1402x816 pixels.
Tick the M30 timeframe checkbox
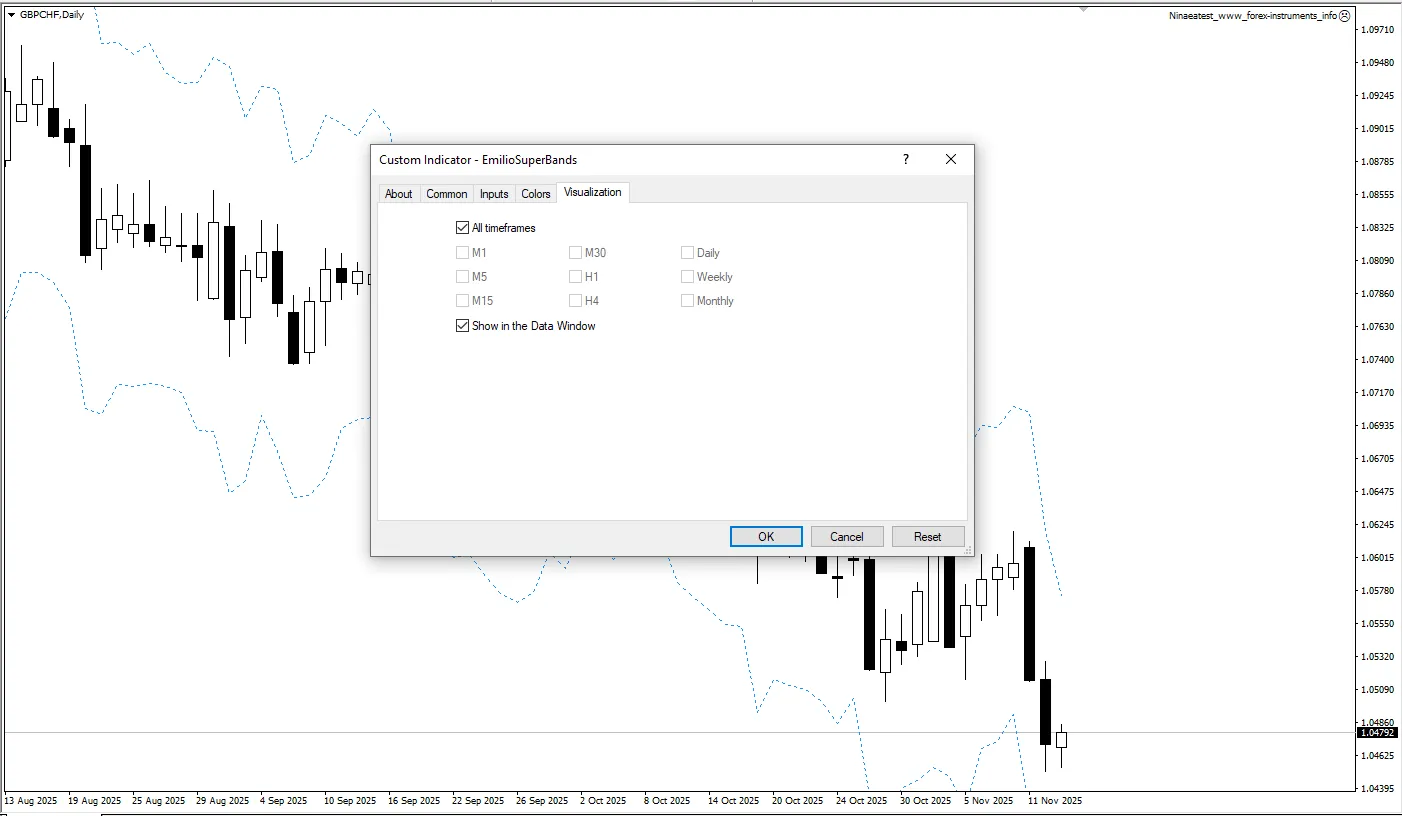click(x=576, y=253)
